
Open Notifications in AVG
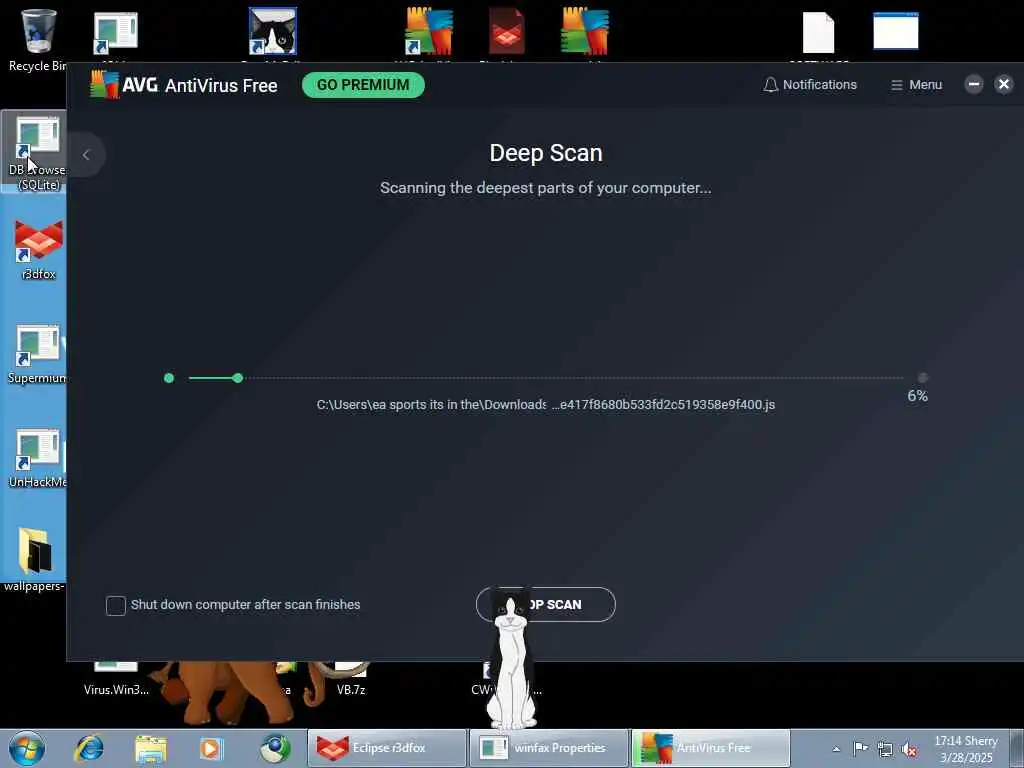[x=810, y=85]
